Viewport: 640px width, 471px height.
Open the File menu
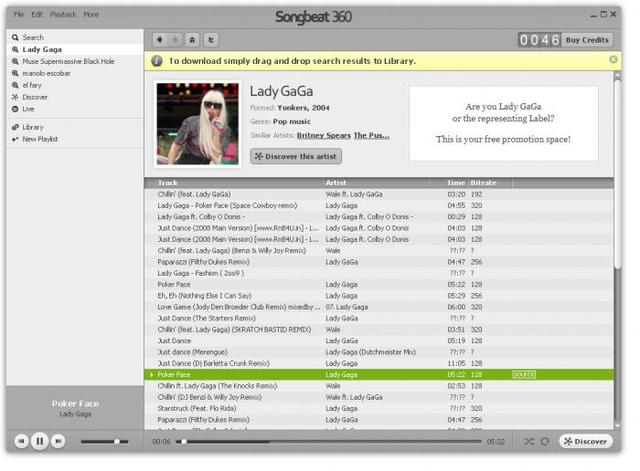tap(19, 14)
